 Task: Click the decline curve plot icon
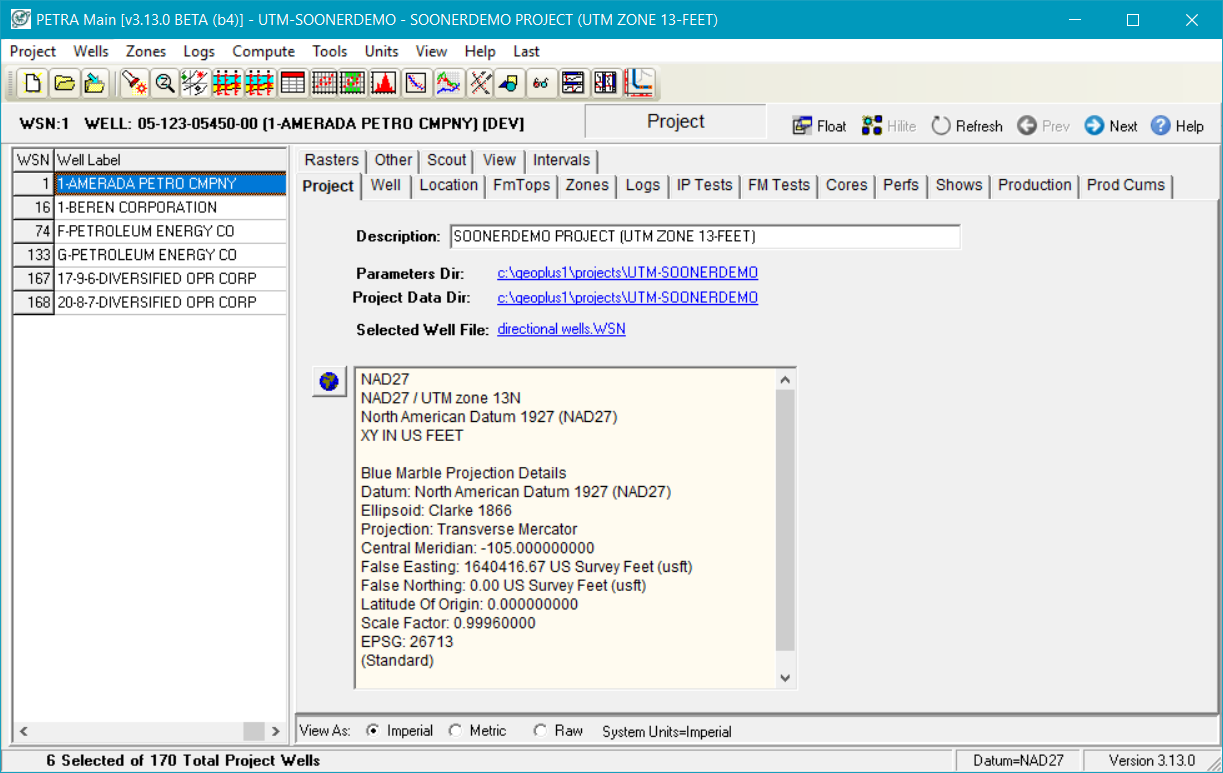(x=416, y=83)
